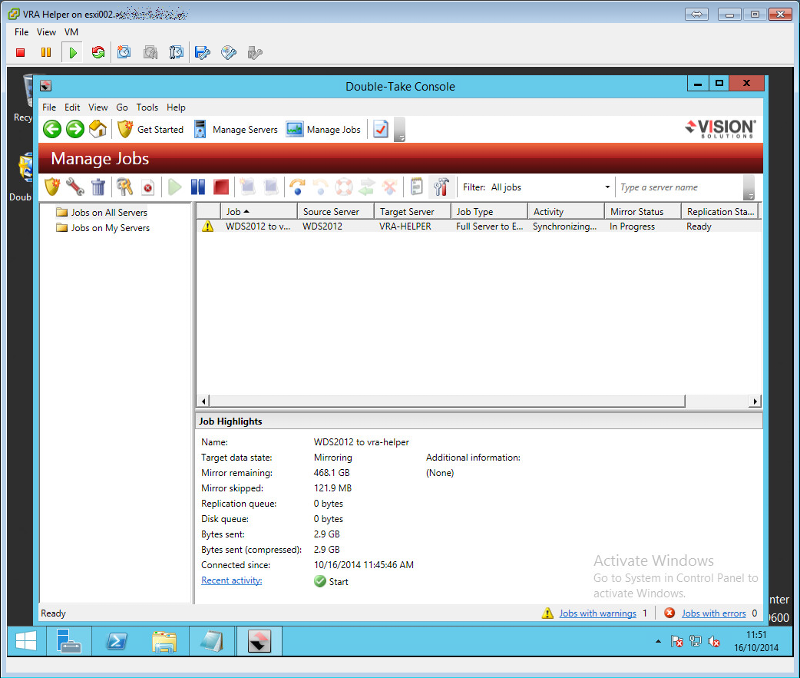Open job properties red wrench icon

[x=75, y=187]
